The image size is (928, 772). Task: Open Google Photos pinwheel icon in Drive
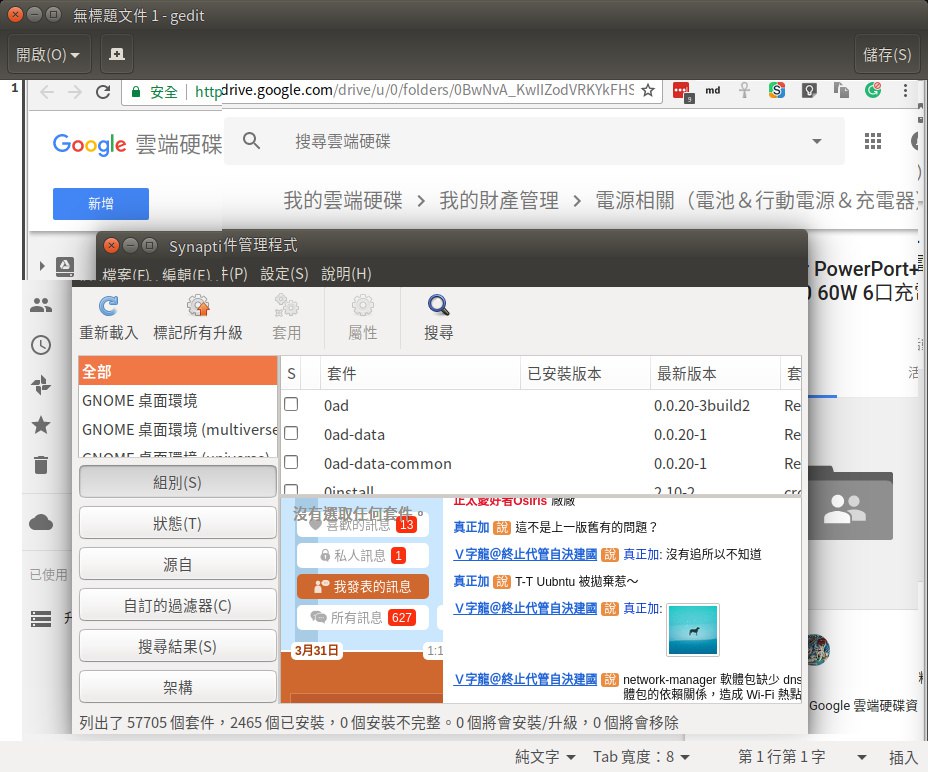pos(41,385)
